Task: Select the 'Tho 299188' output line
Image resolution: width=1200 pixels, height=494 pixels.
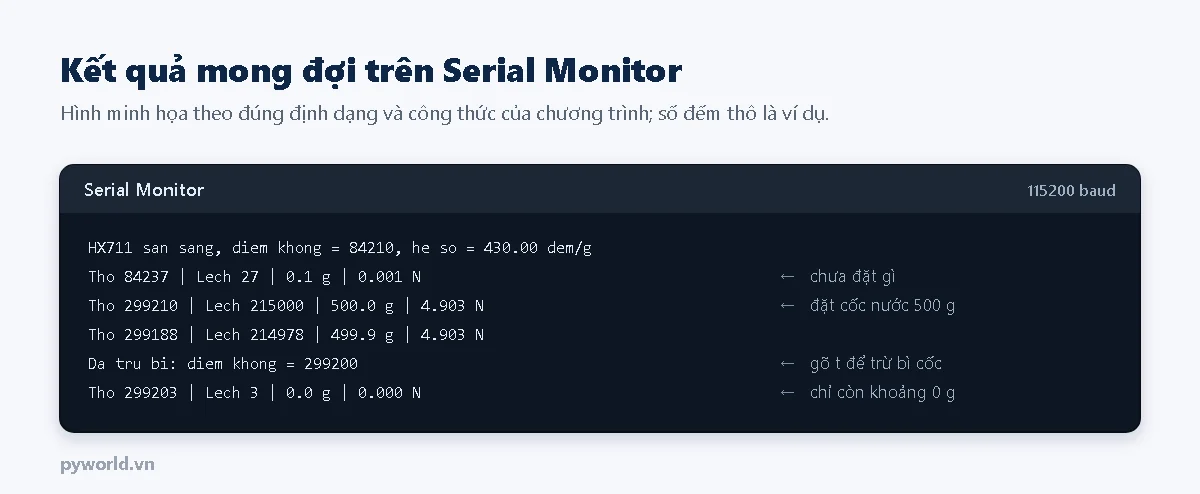Action: (x=286, y=334)
